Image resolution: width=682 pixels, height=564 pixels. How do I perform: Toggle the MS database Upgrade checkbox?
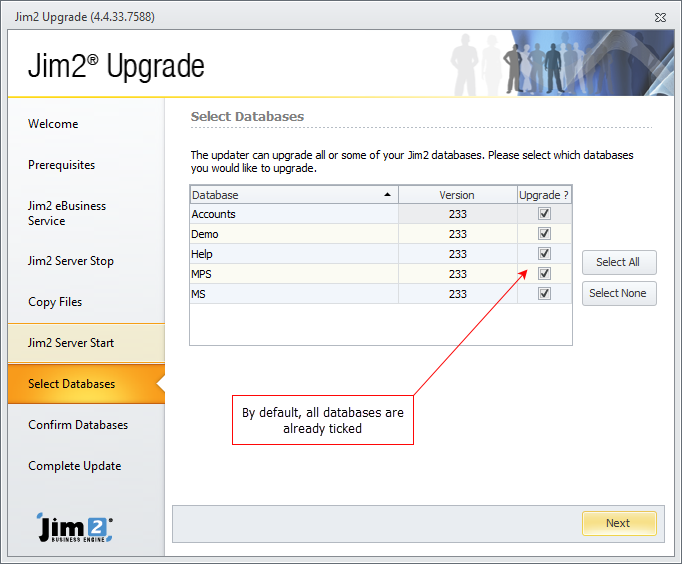tap(544, 294)
